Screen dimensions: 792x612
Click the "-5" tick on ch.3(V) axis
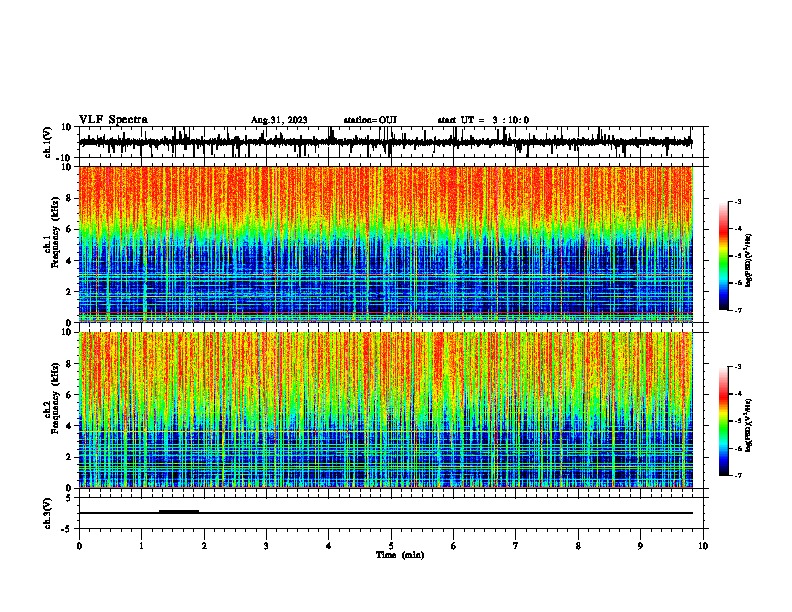pyautogui.click(x=67, y=529)
